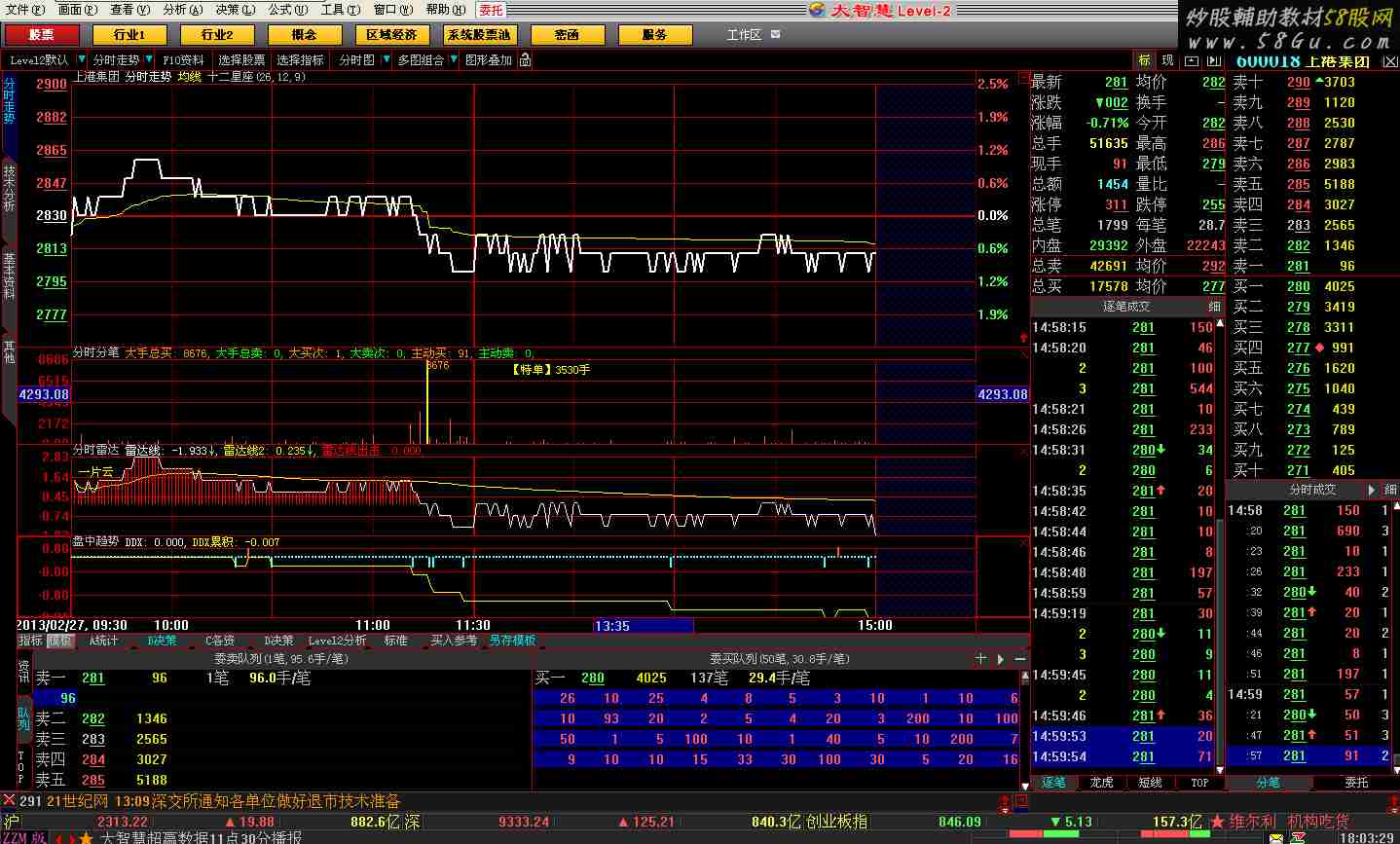Switch to the 短线 tab under the trade list
The width and height of the screenshot is (1400, 844).
pos(1151,783)
